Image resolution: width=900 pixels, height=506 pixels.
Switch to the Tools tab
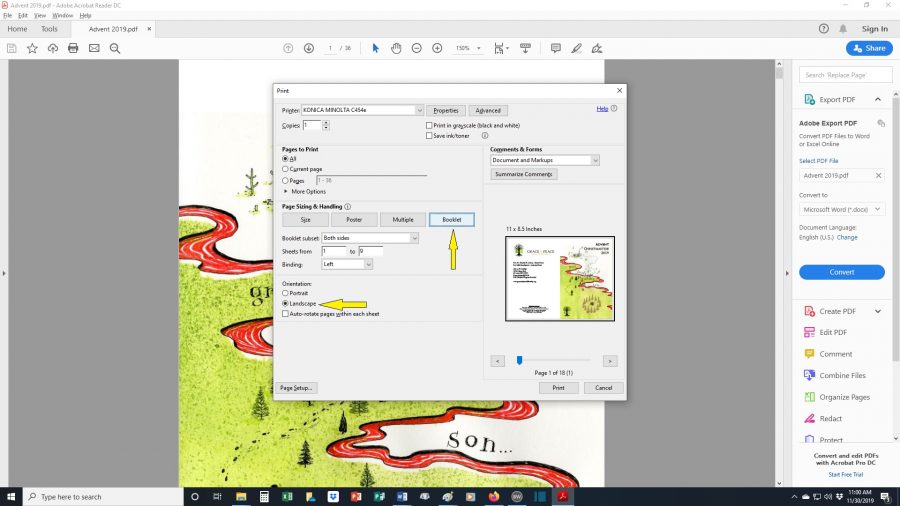pyautogui.click(x=49, y=29)
